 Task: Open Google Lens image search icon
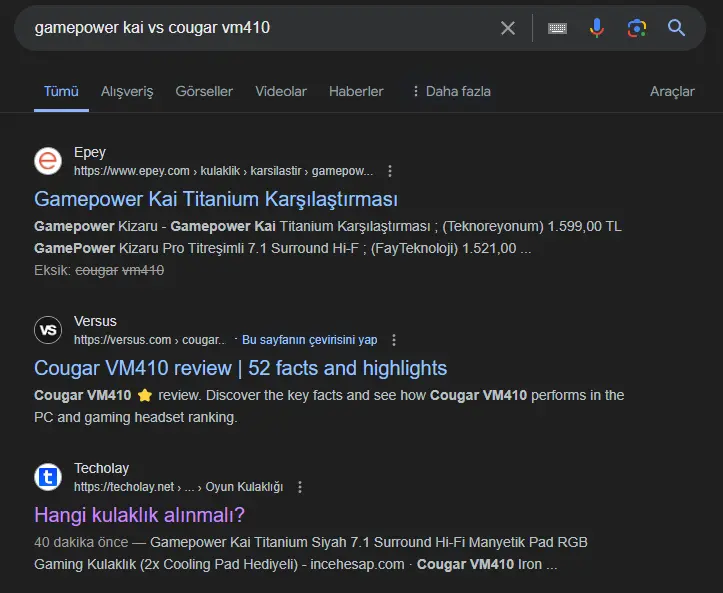(x=636, y=28)
